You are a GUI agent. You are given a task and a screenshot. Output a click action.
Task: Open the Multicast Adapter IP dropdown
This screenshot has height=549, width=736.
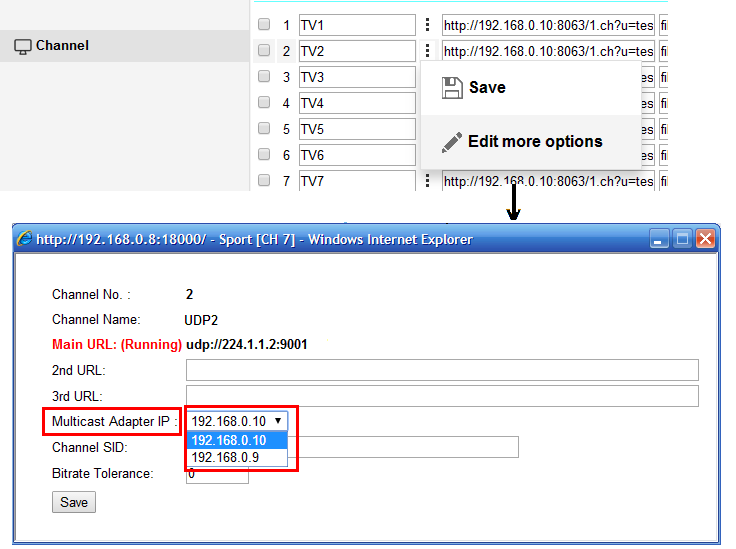pyautogui.click(x=236, y=421)
